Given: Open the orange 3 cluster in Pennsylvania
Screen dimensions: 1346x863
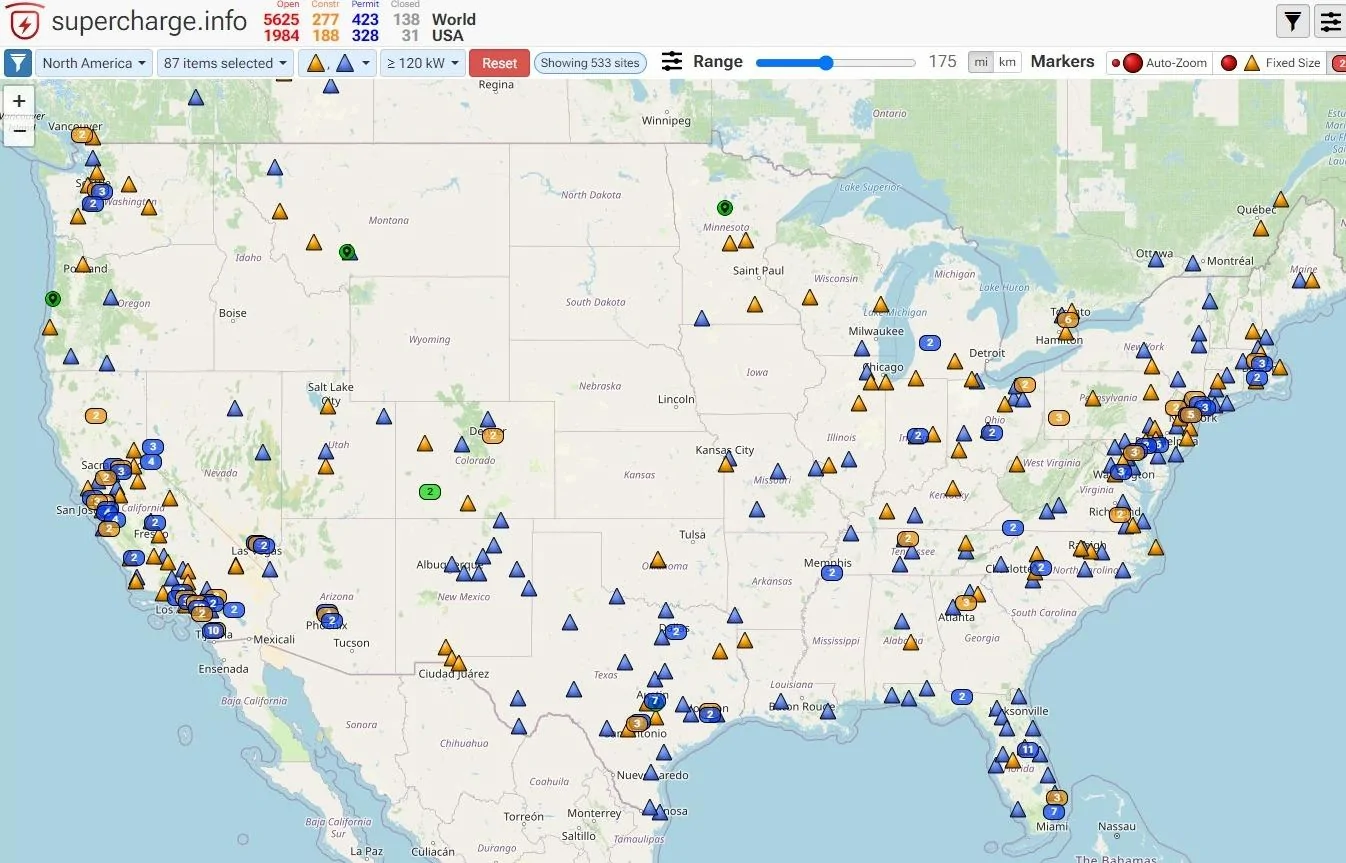Looking at the screenshot, I should (x=1059, y=417).
